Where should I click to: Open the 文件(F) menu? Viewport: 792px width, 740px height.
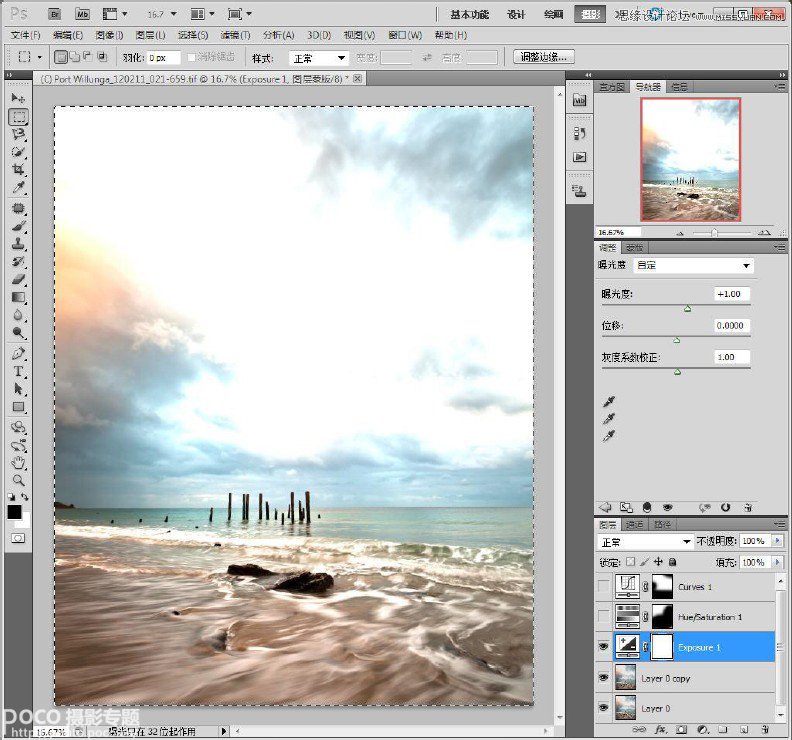coord(25,35)
